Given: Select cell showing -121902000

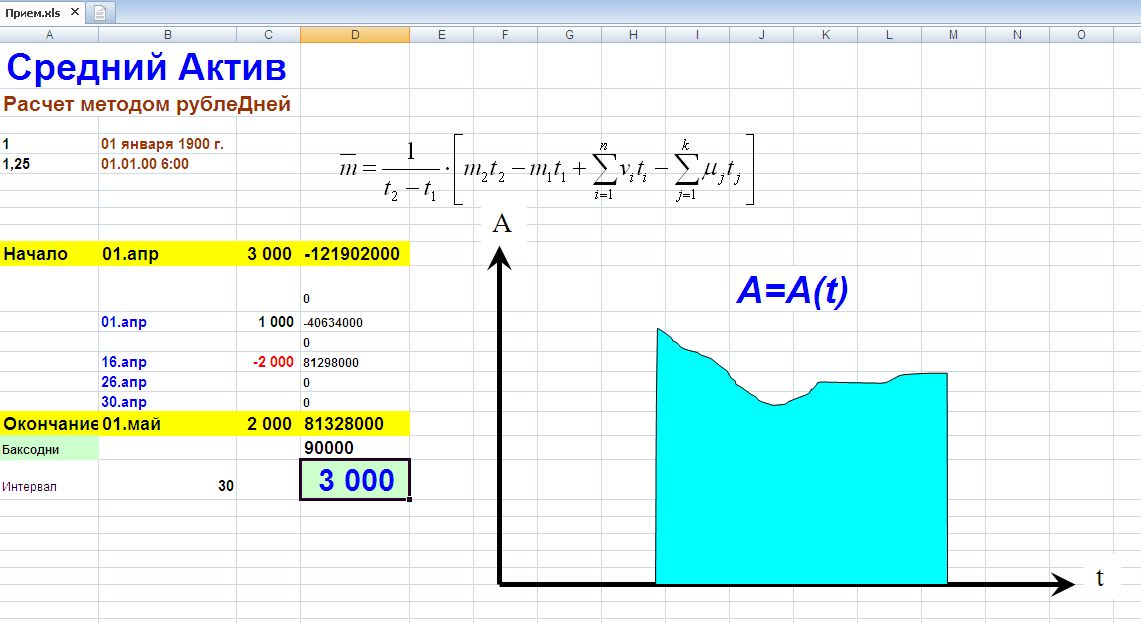Looking at the screenshot, I should point(354,254).
